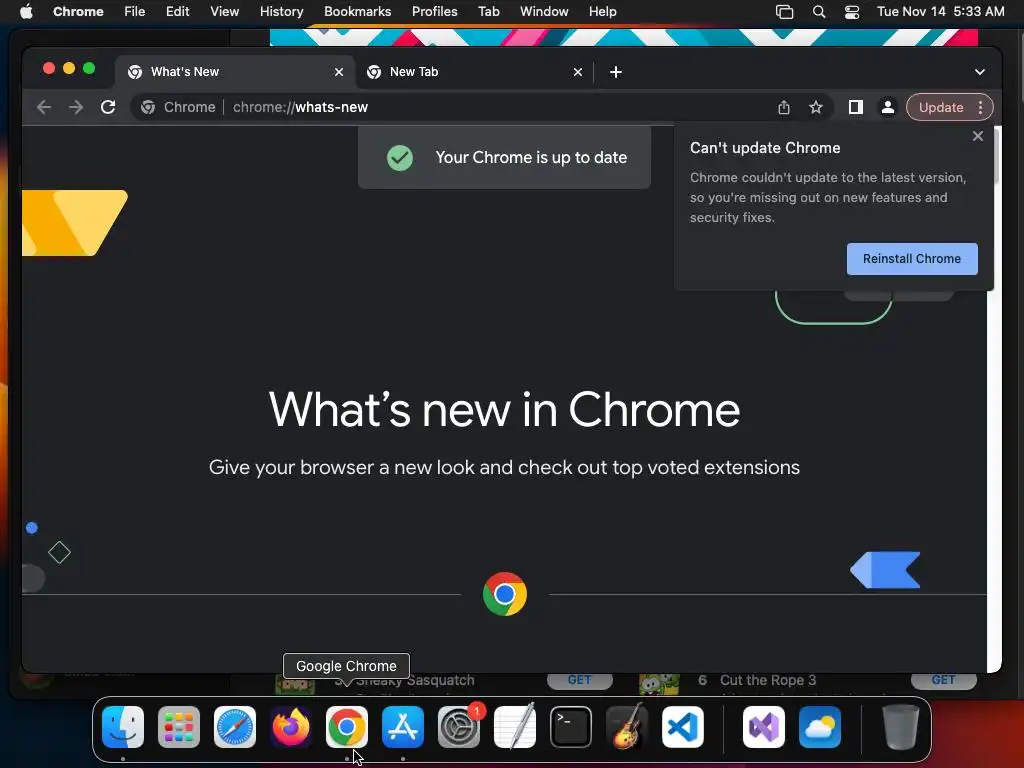Screen dimensions: 1024x768
Task: Open the Edit menu
Action: (177, 12)
